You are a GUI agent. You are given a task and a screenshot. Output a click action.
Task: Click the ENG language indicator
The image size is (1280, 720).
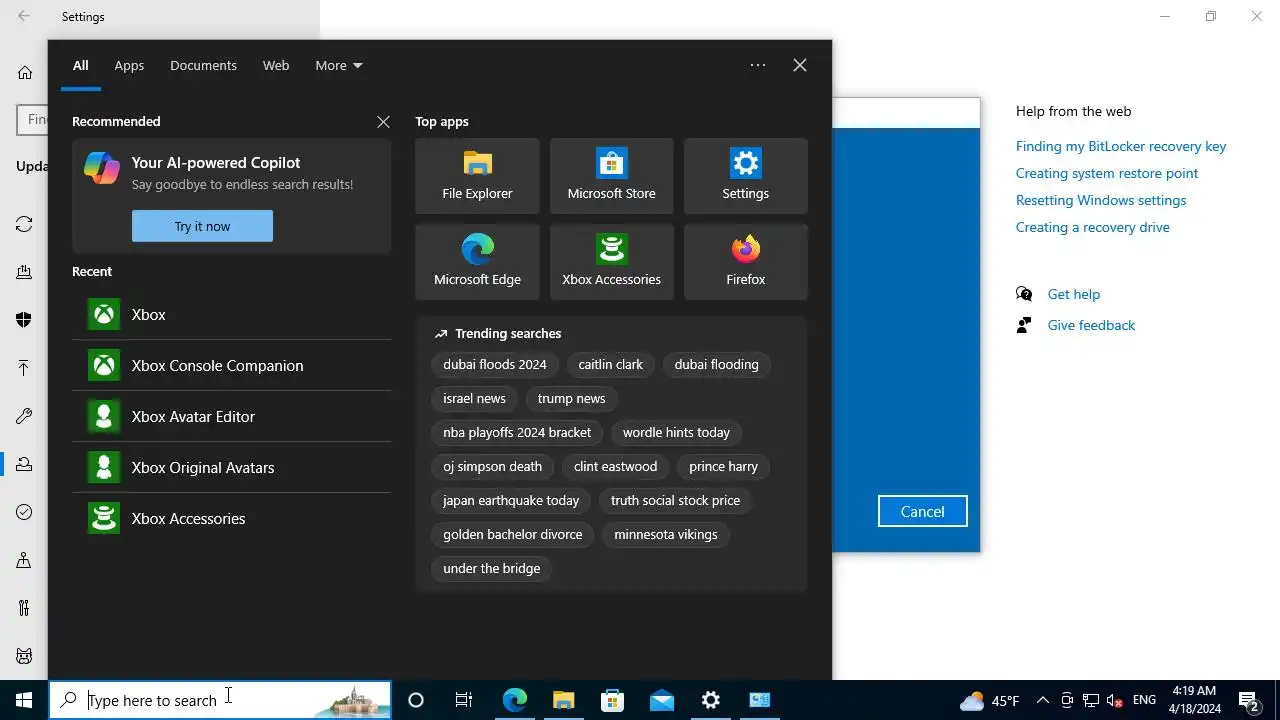(x=1144, y=700)
